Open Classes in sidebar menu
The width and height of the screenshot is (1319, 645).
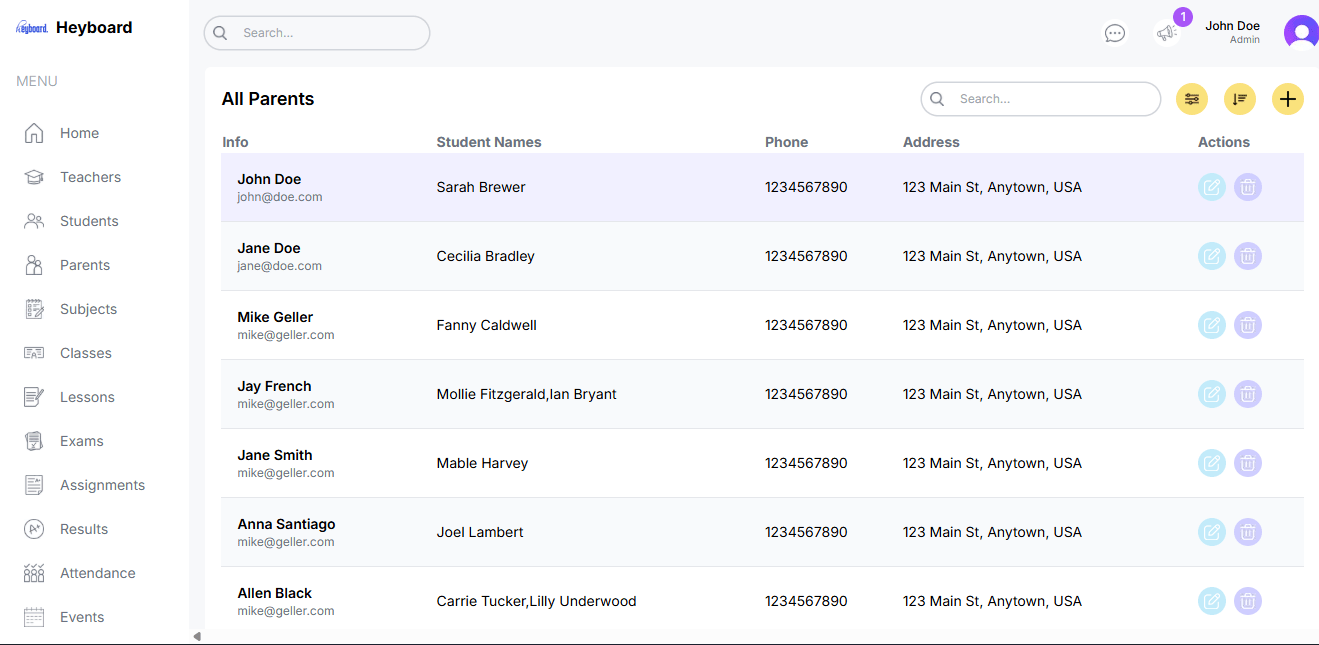pos(68,353)
